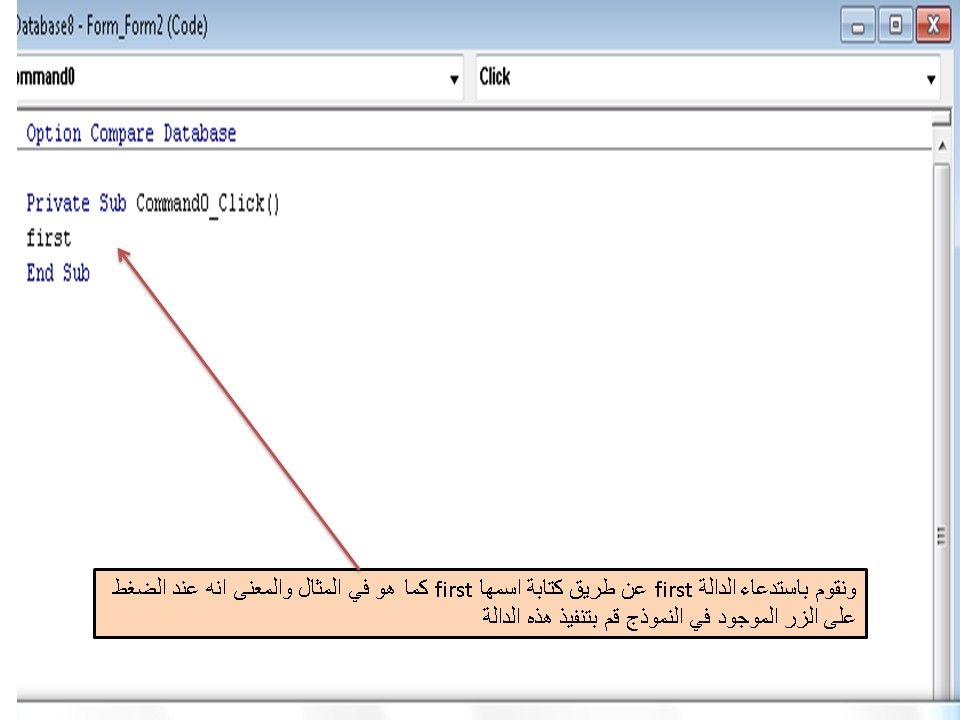Click the window title 'Form_Form2 (Code)'
The image size is (960, 720).
click(x=147, y=26)
